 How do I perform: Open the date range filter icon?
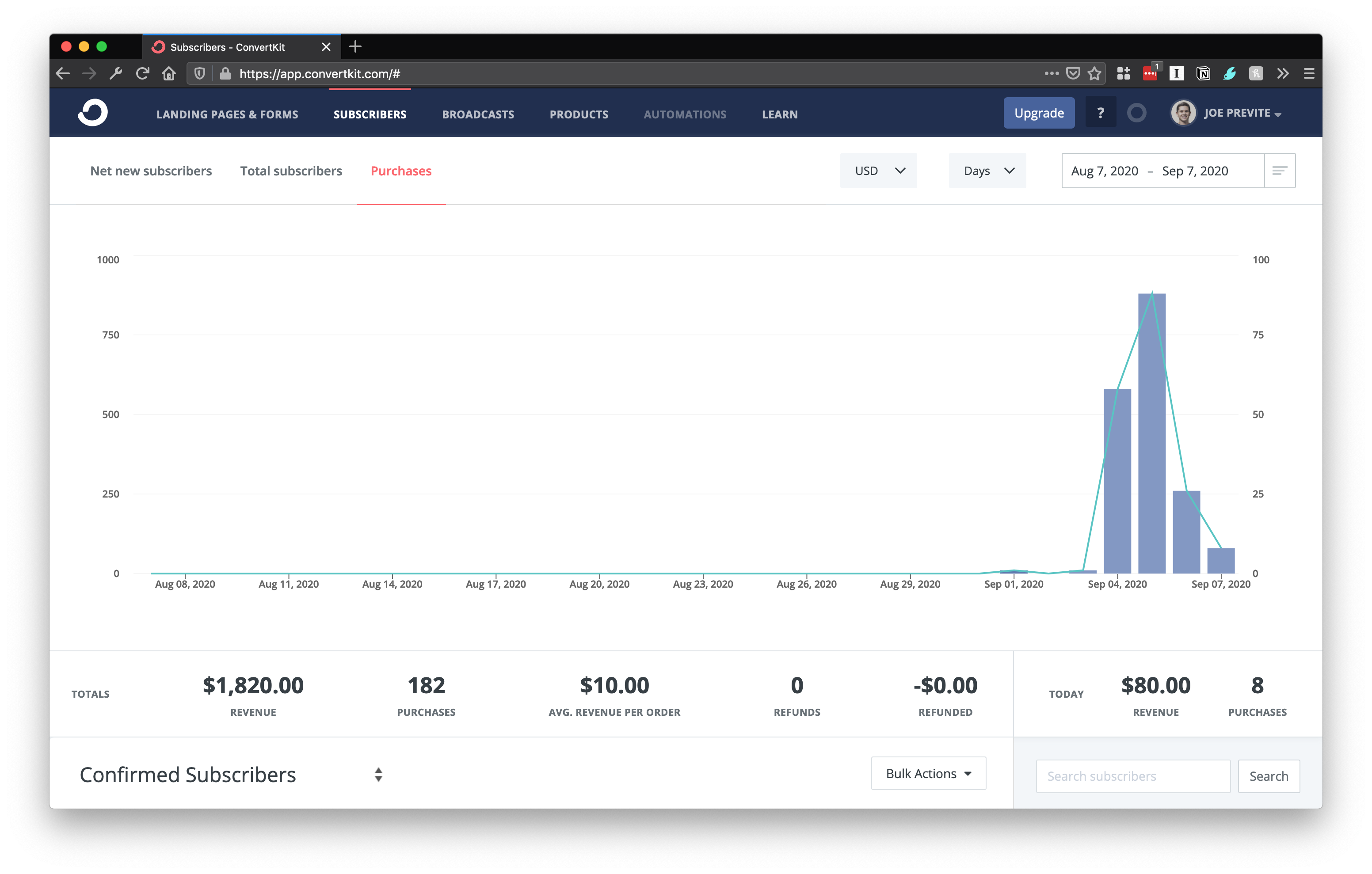pyautogui.click(x=1279, y=171)
